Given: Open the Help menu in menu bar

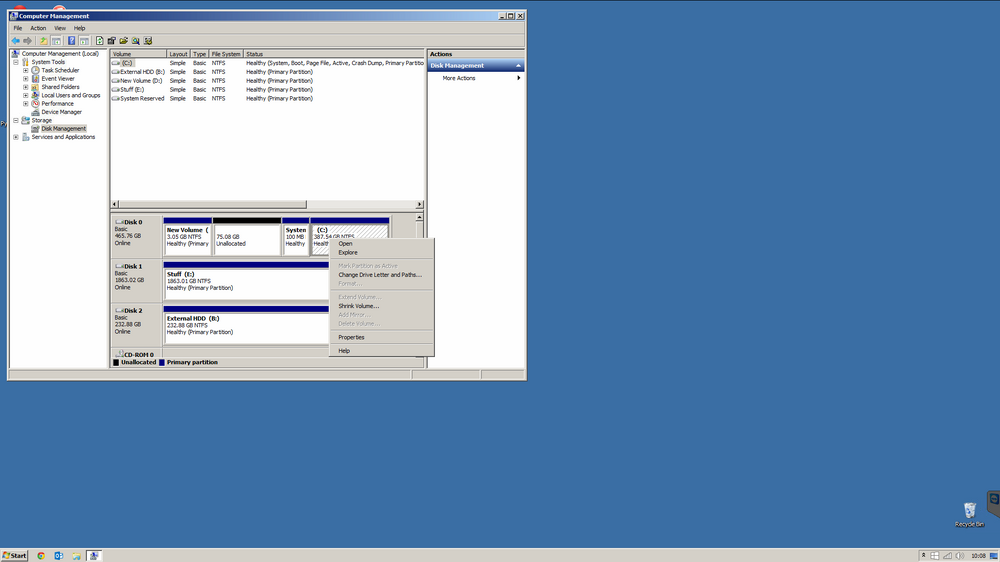Looking at the screenshot, I should 79,28.
